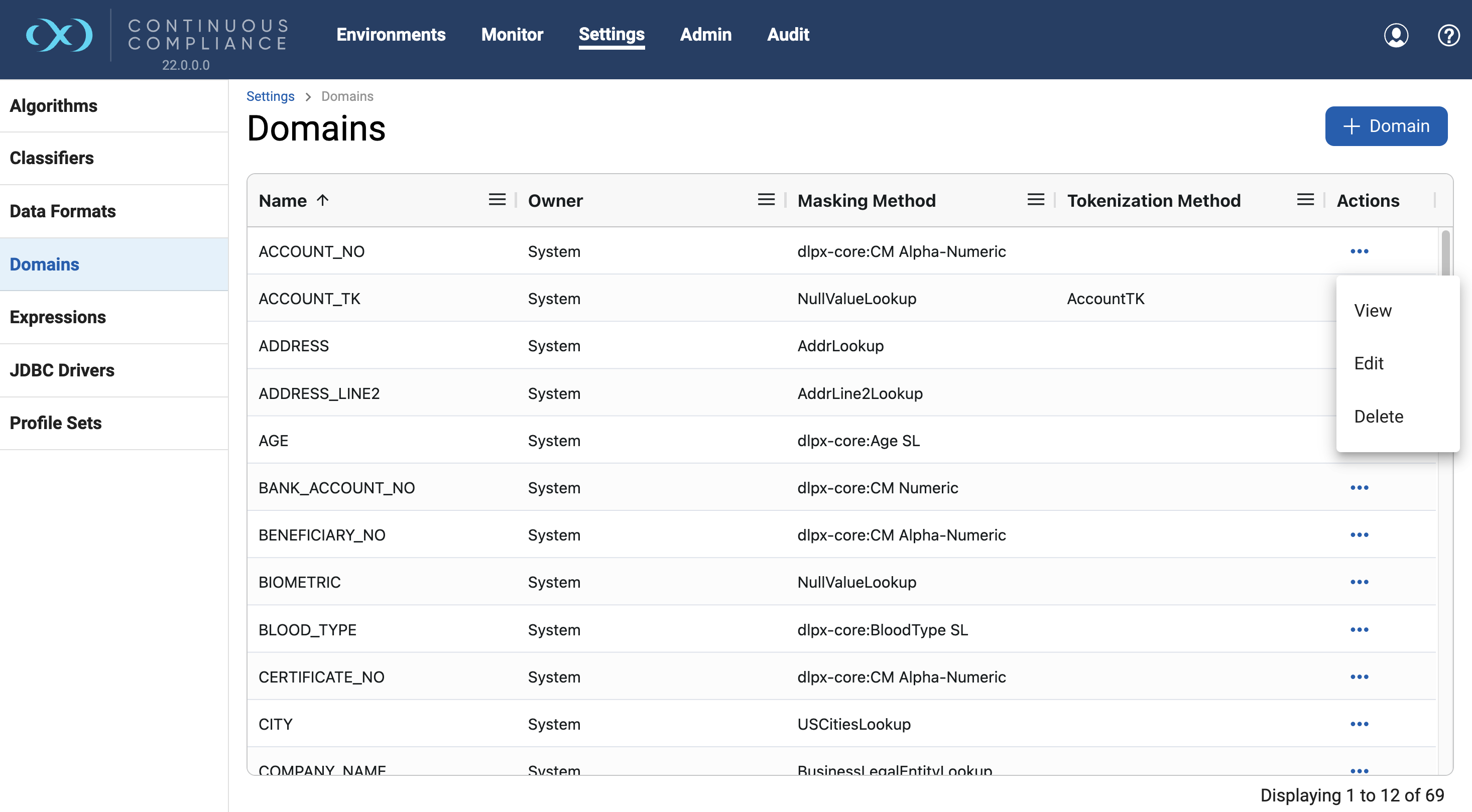Choose Delete in the actions popup
This screenshot has height=812, width=1472.
coord(1378,416)
